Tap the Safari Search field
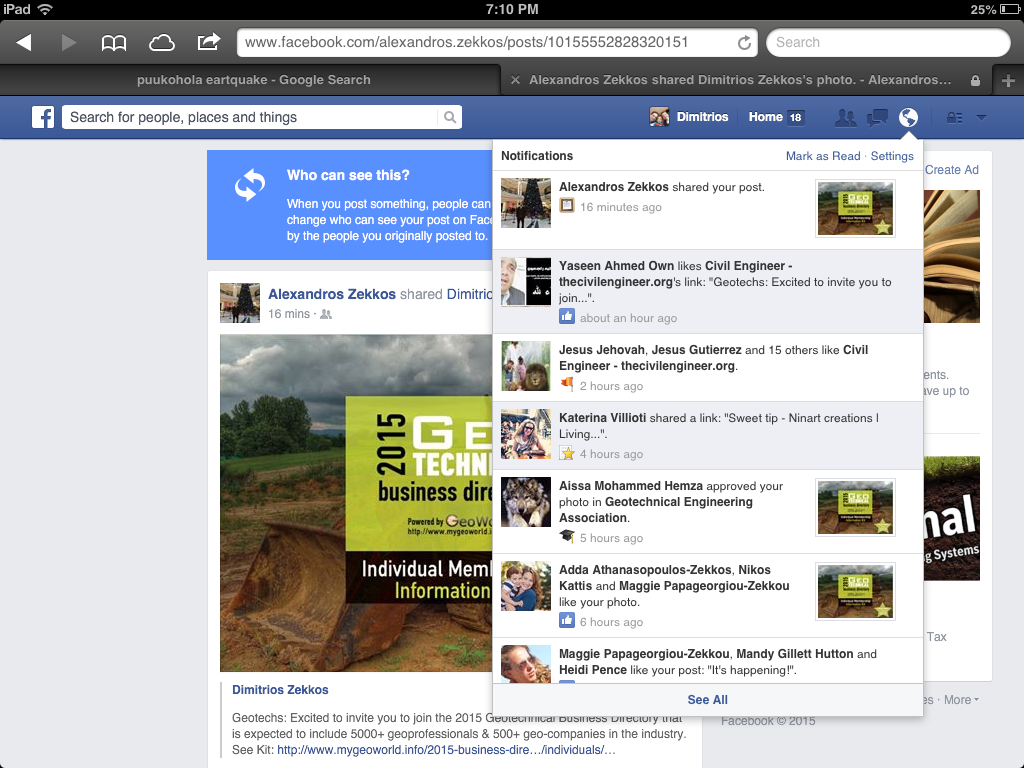The height and width of the screenshot is (768, 1024). (888, 42)
